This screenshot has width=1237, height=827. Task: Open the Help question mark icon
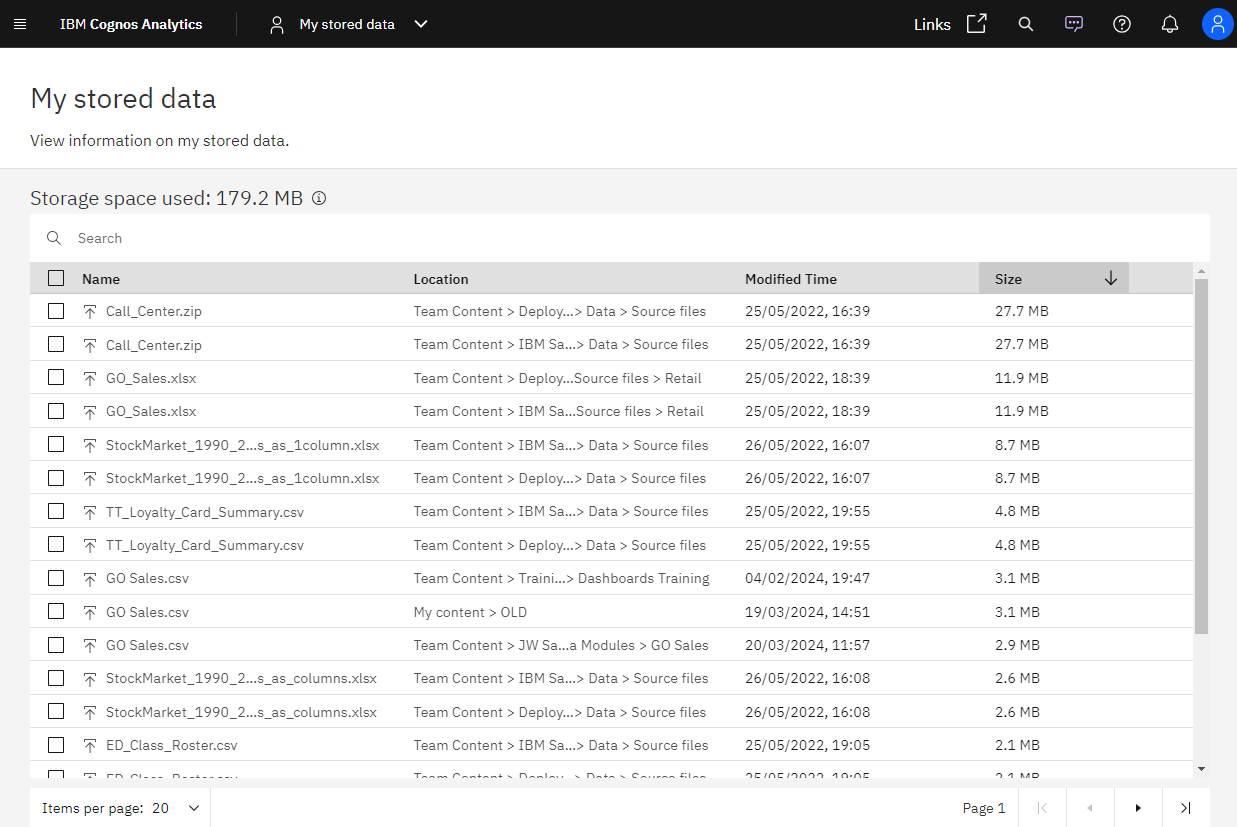tap(1122, 24)
